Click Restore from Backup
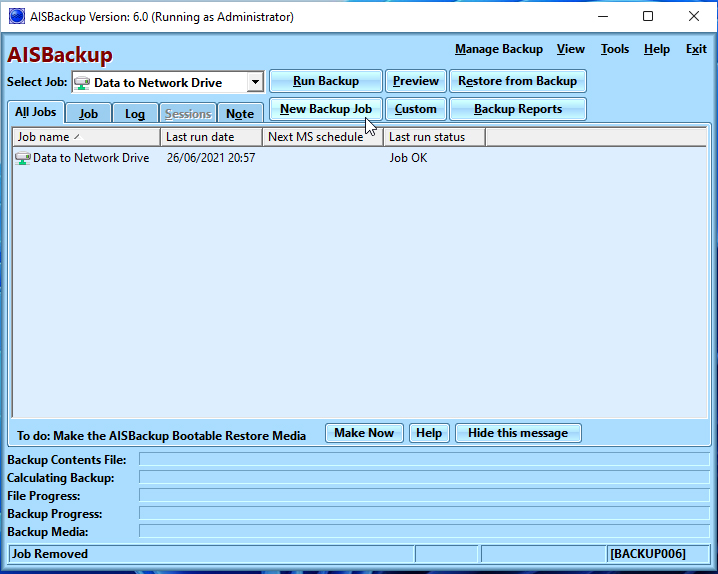 pyautogui.click(x=517, y=81)
